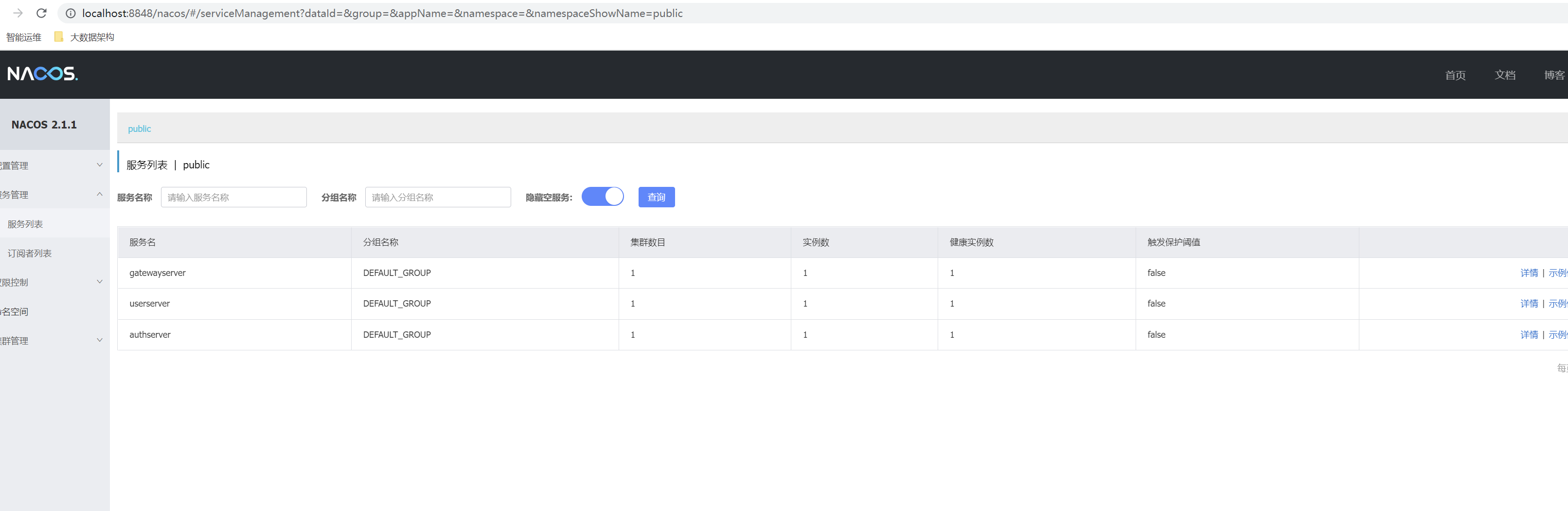Click 示例 link in authserver row
The image size is (1568, 511).
point(1558,334)
